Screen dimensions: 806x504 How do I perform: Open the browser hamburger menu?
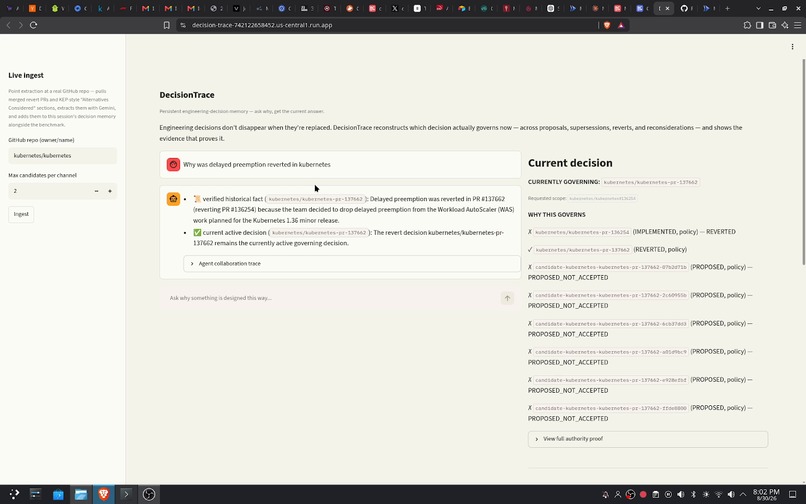797,25
